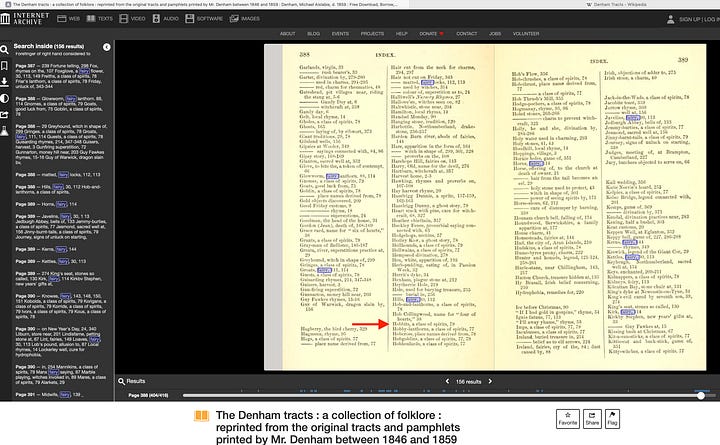The height and width of the screenshot is (445, 720).
Task: Open result Page 387 Fortune telling
Action: point(60,76)
